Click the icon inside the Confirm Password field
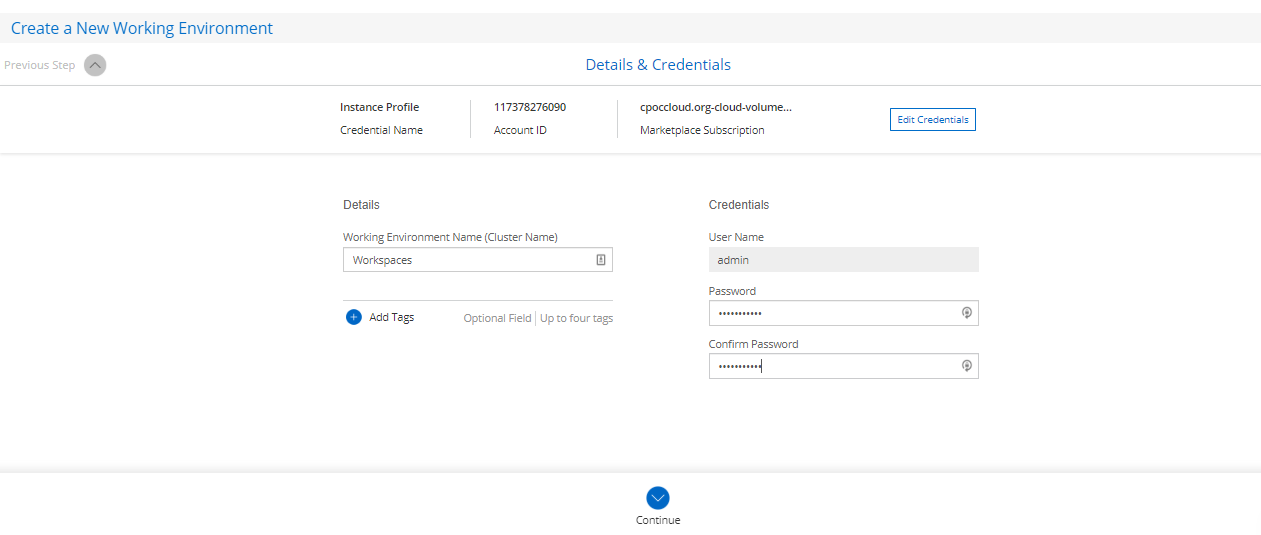 click(966, 366)
